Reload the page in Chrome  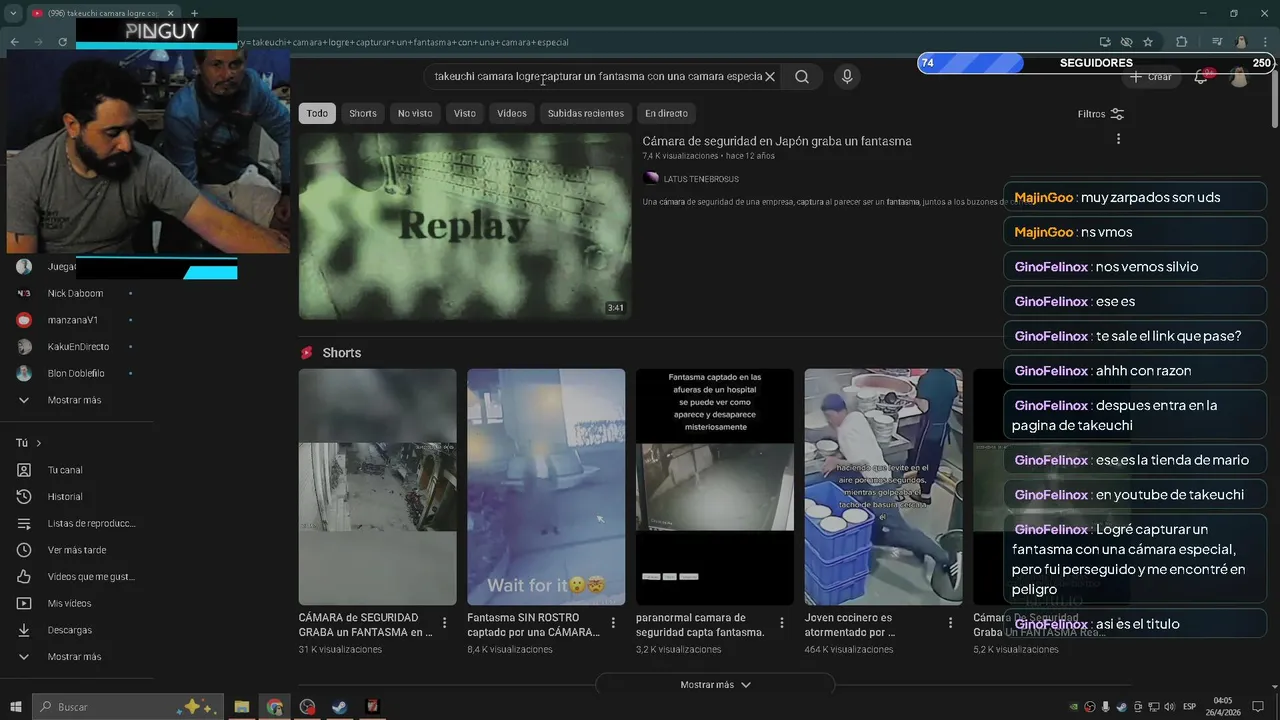click(63, 42)
